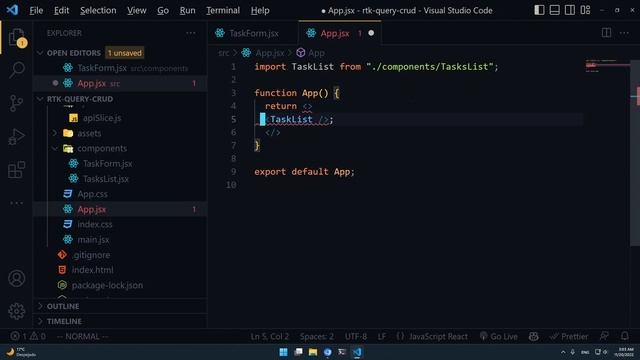Change file encoding UTF-8
This screenshot has height=360, width=640.
pos(356,336)
